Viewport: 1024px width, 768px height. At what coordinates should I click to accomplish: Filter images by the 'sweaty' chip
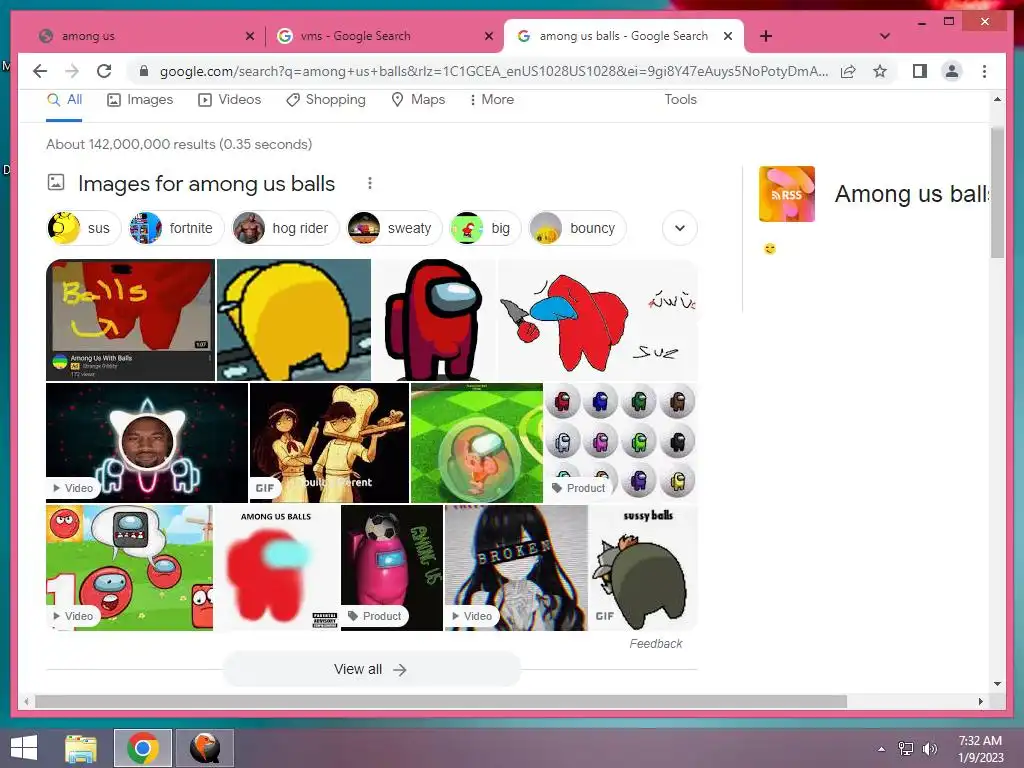(x=394, y=228)
